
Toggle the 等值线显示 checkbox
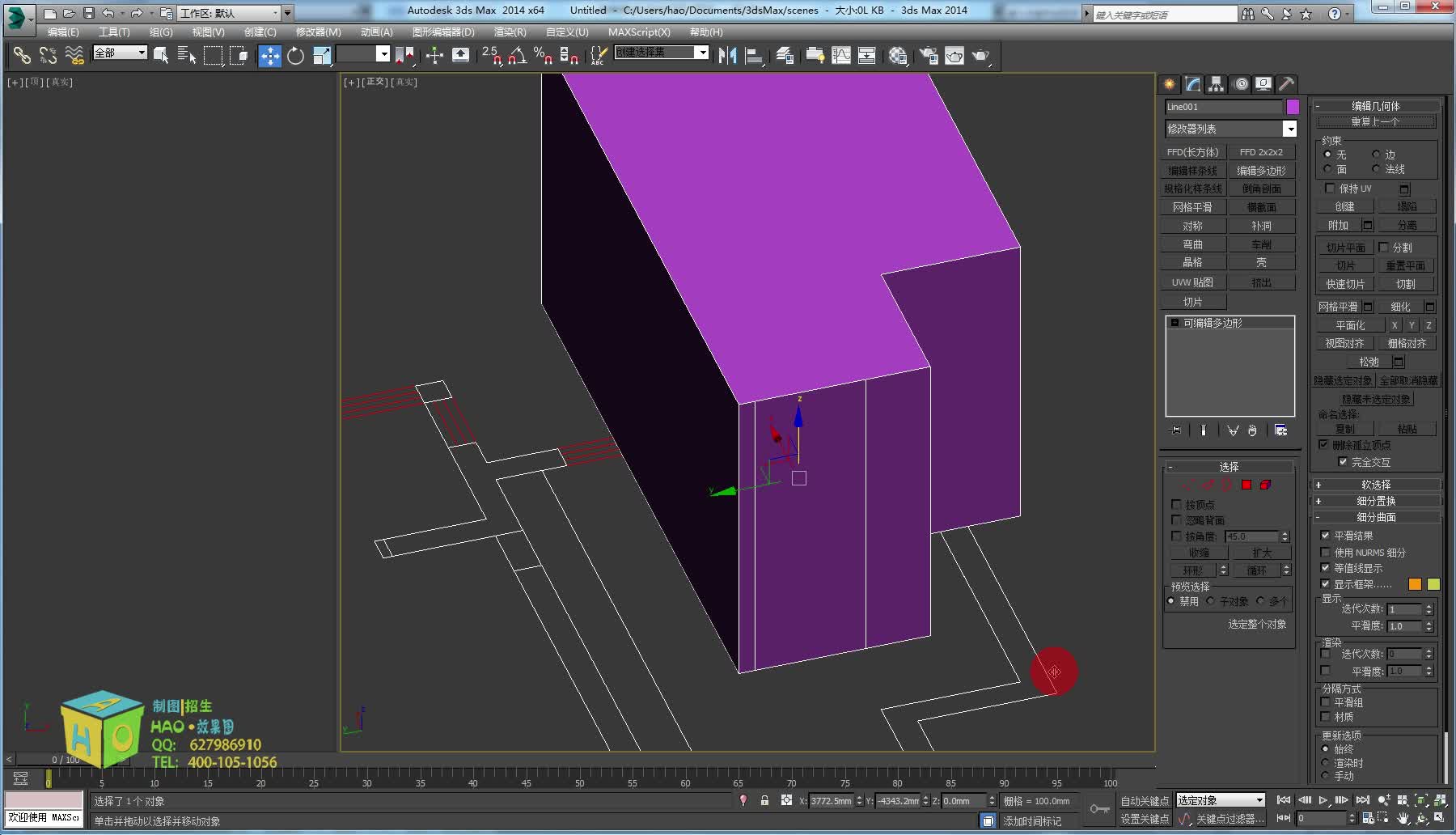click(1325, 568)
